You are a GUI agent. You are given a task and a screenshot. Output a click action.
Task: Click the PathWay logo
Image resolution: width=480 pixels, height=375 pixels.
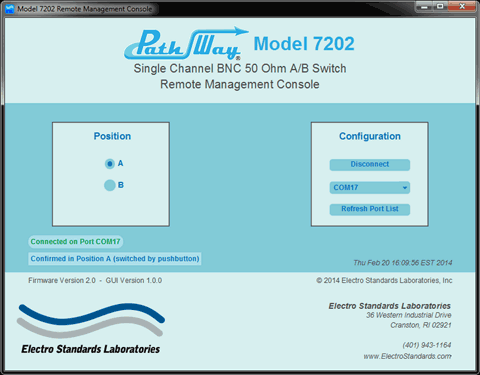pos(186,44)
